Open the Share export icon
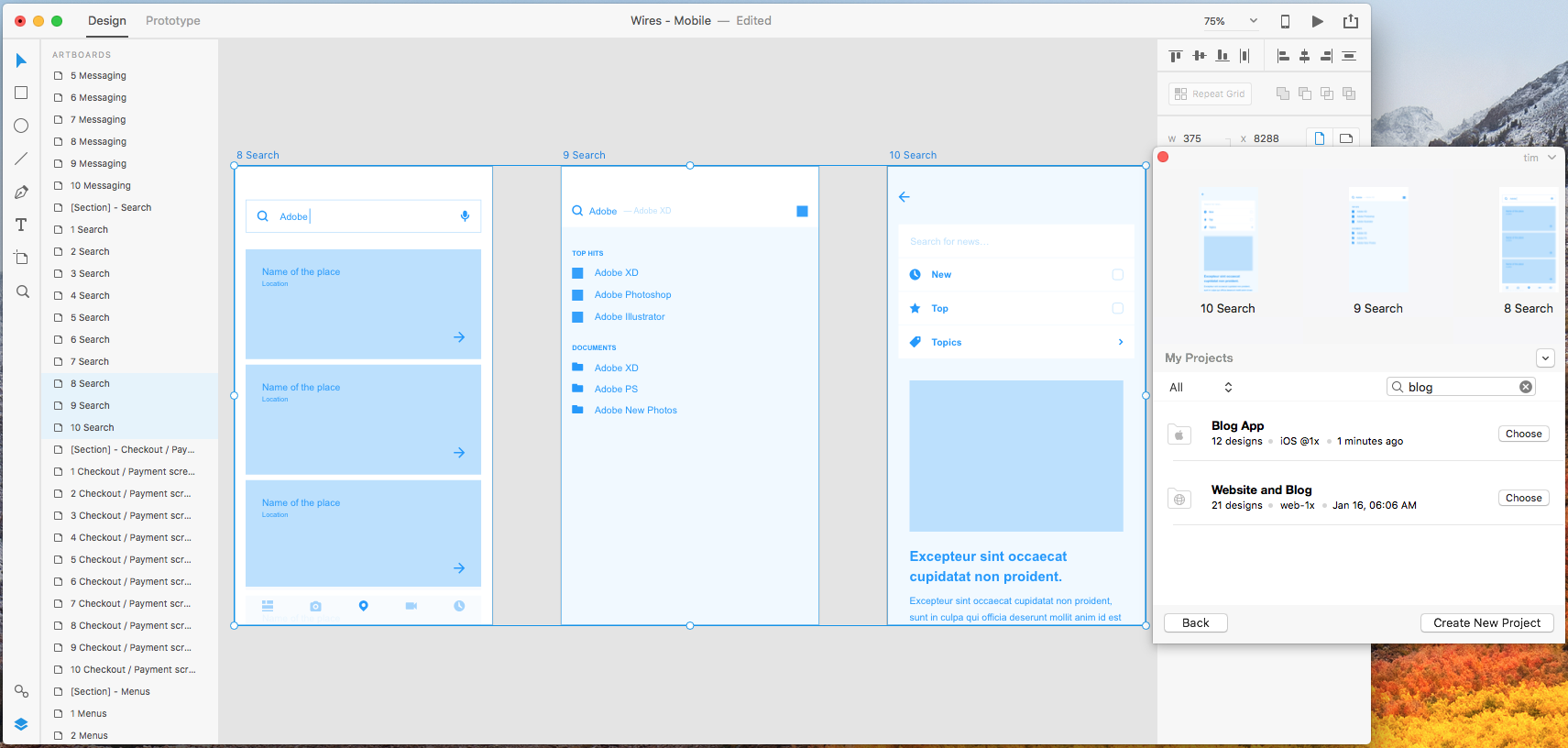This screenshot has width=1568, height=748. [x=1351, y=21]
